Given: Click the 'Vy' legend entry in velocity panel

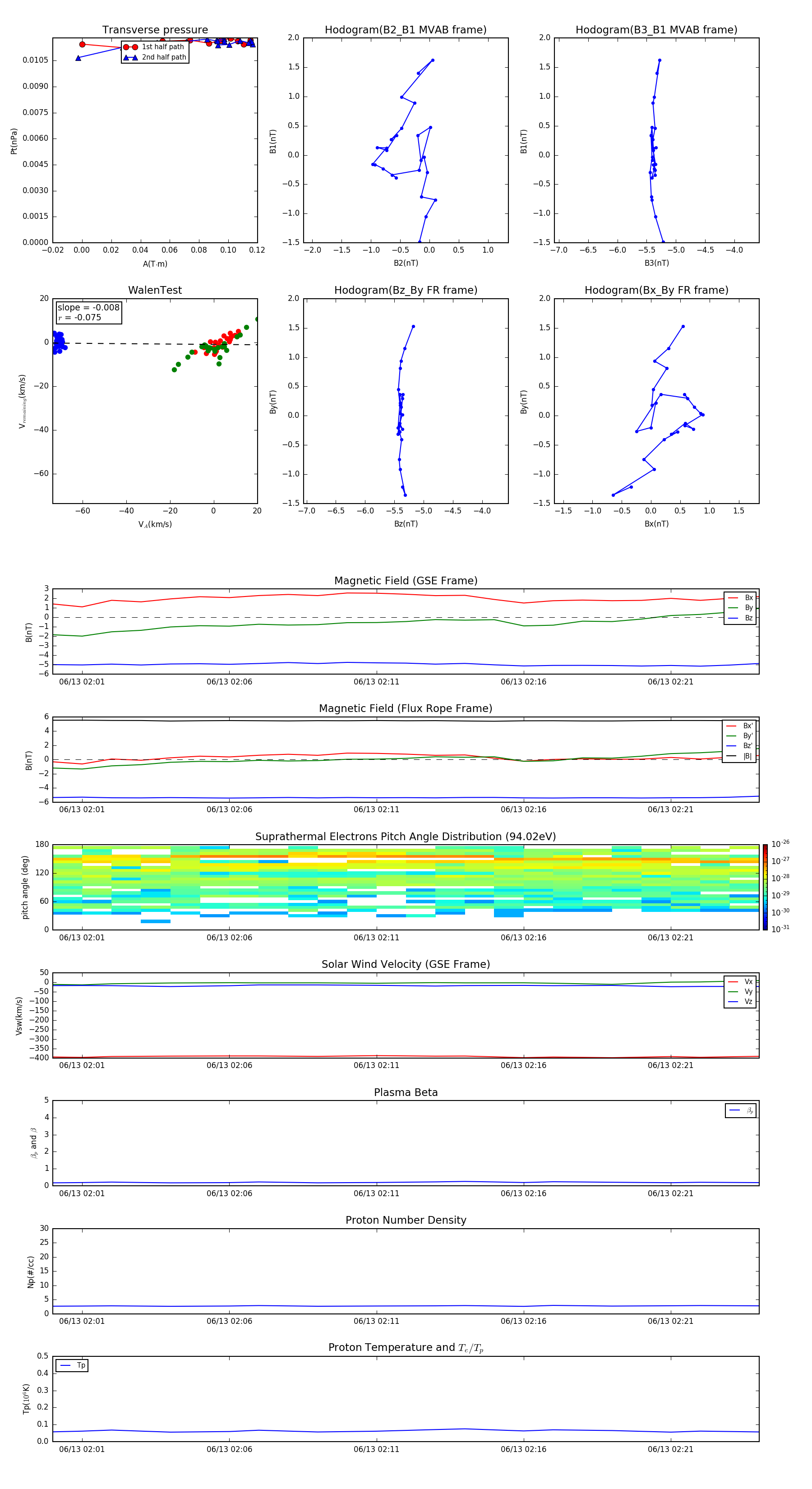Looking at the screenshot, I should click(740, 991).
